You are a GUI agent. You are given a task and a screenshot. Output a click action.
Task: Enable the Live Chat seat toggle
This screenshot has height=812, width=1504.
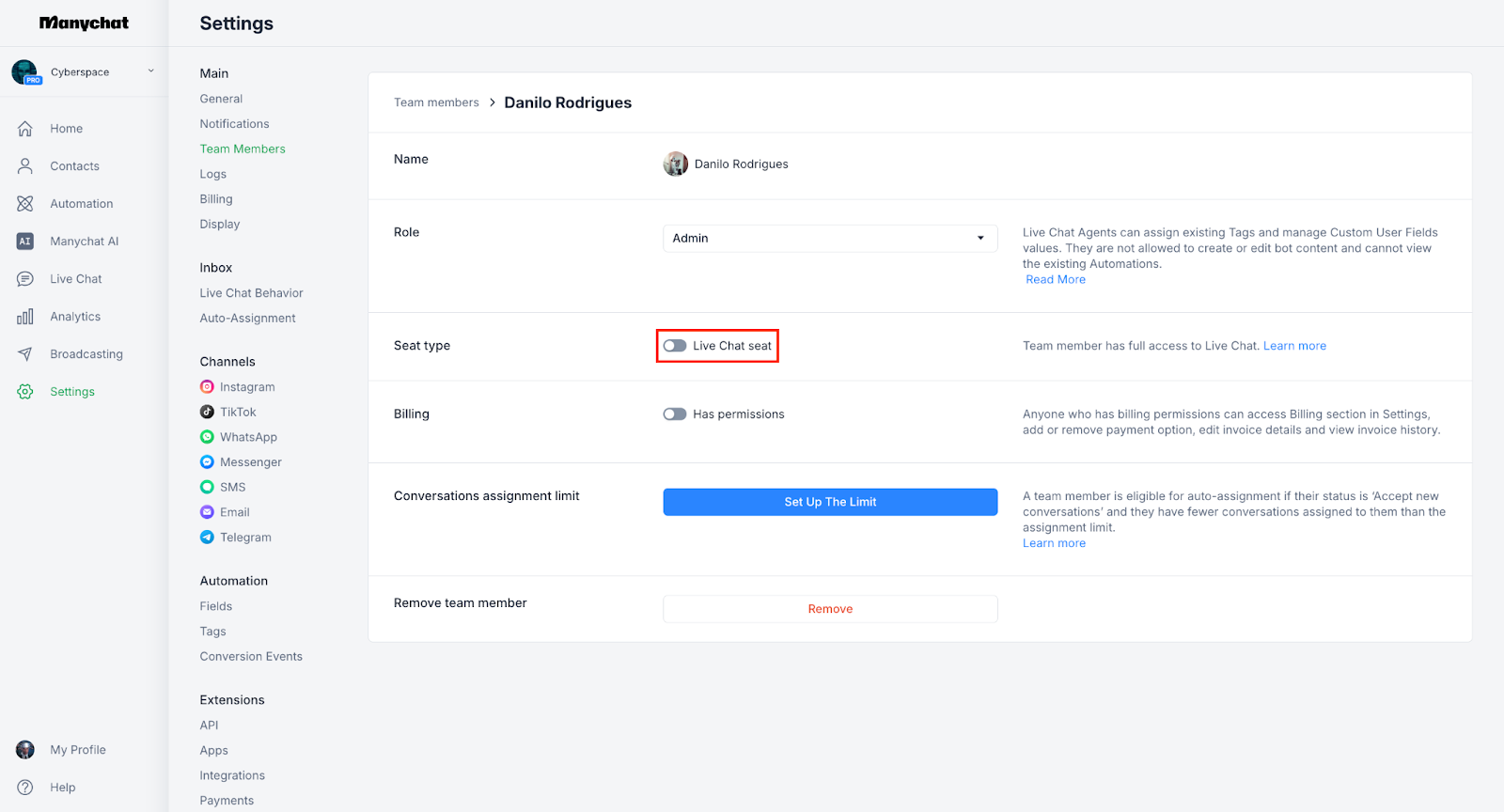(x=675, y=346)
